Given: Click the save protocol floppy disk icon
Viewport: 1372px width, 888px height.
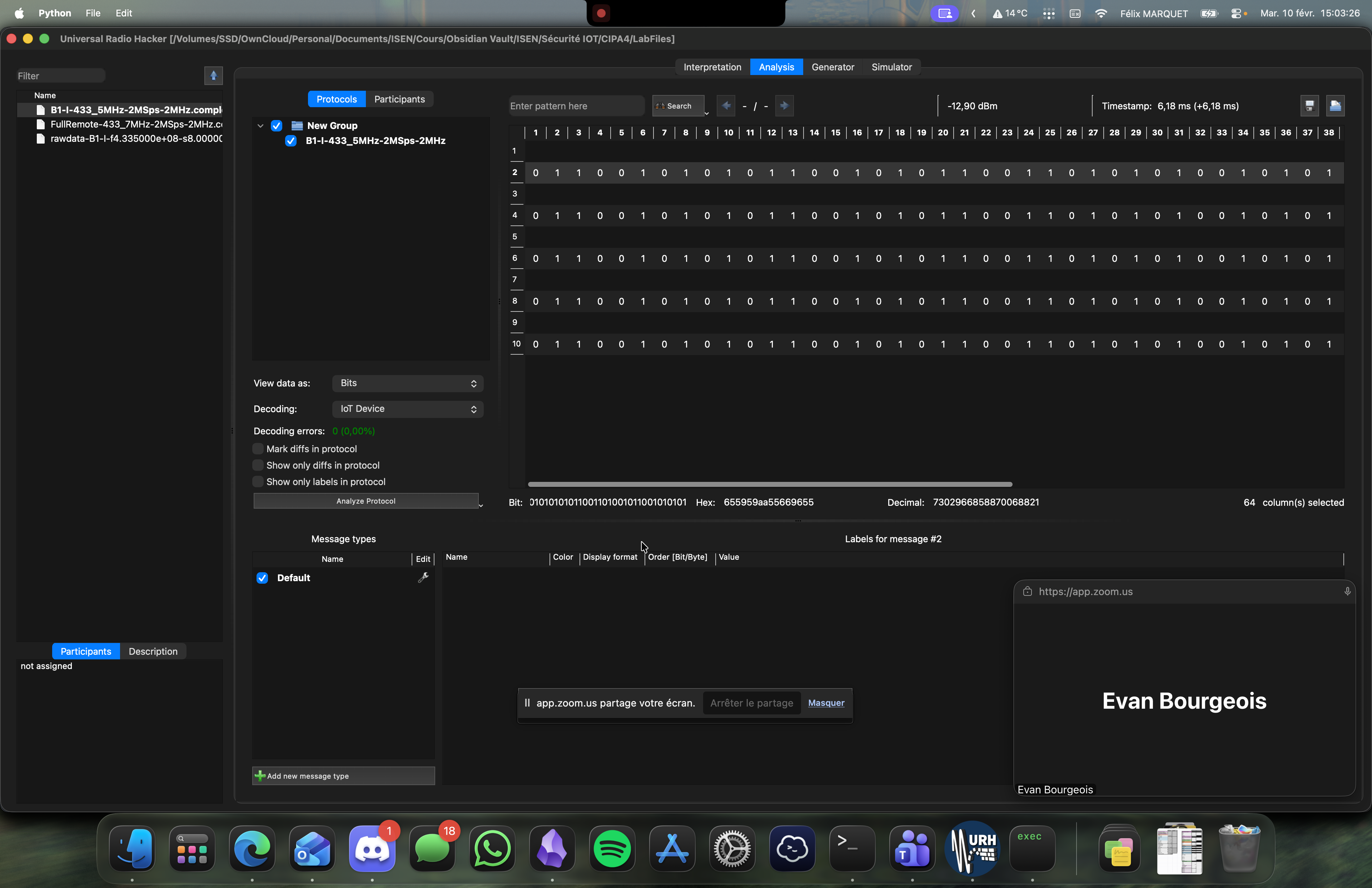Looking at the screenshot, I should click(1309, 105).
